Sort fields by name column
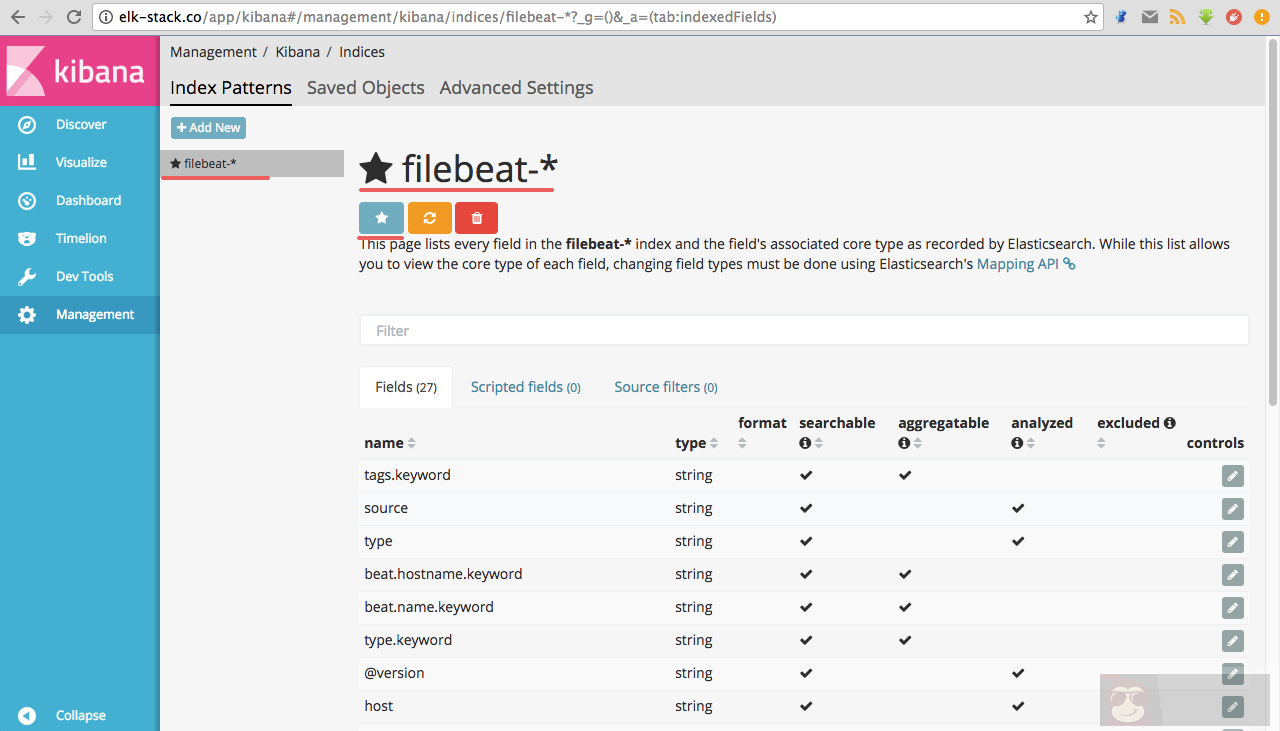1280x731 pixels. [411, 443]
